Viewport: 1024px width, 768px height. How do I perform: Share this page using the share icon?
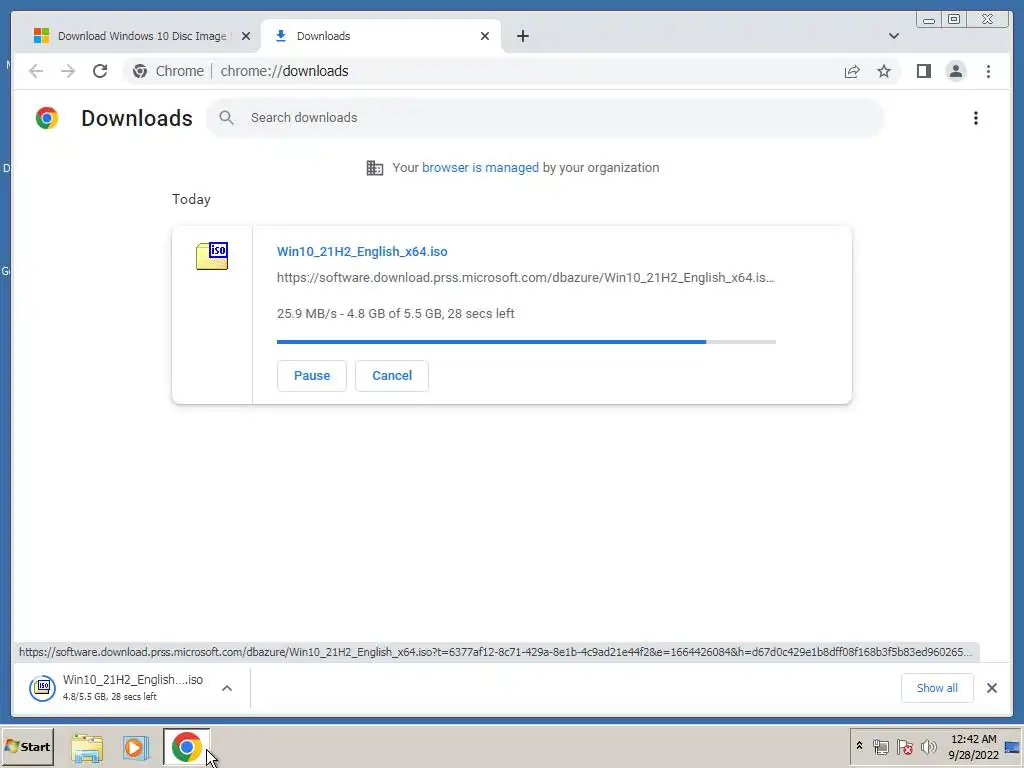point(852,71)
